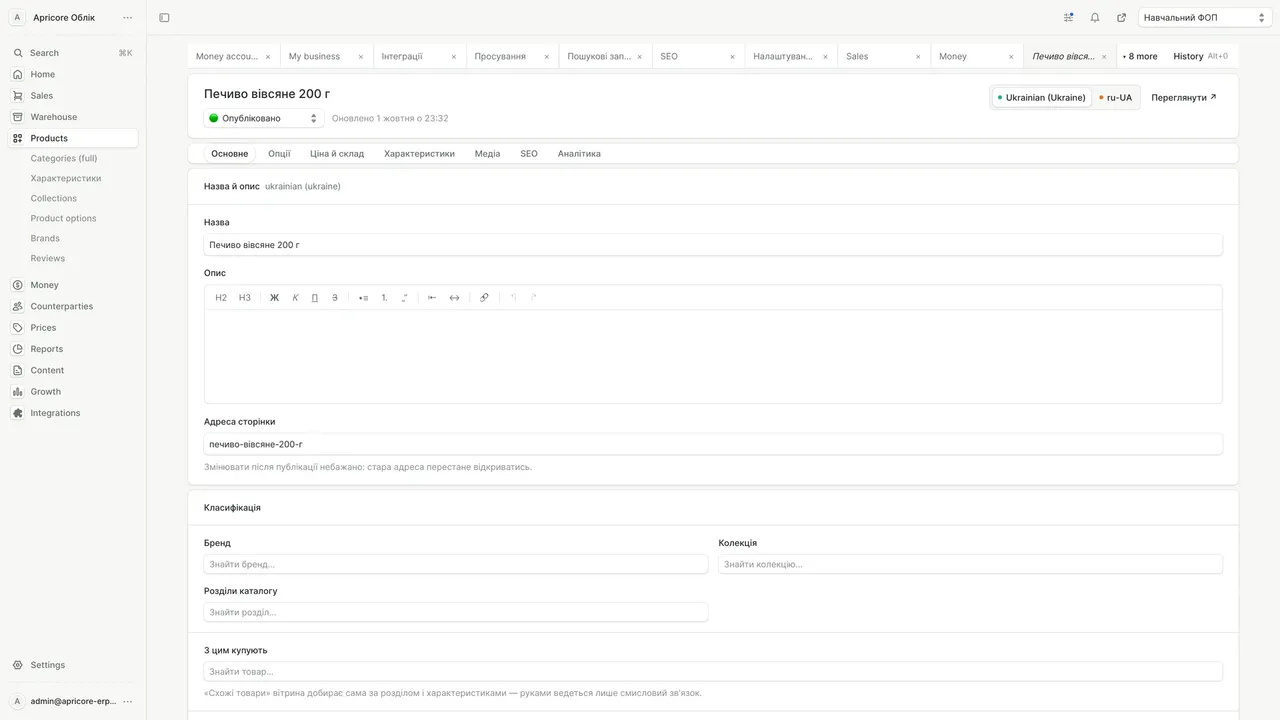Viewport: 1280px width, 720px height.
Task: Click the Search magnifier icon in sidebar
Action: [18, 53]
